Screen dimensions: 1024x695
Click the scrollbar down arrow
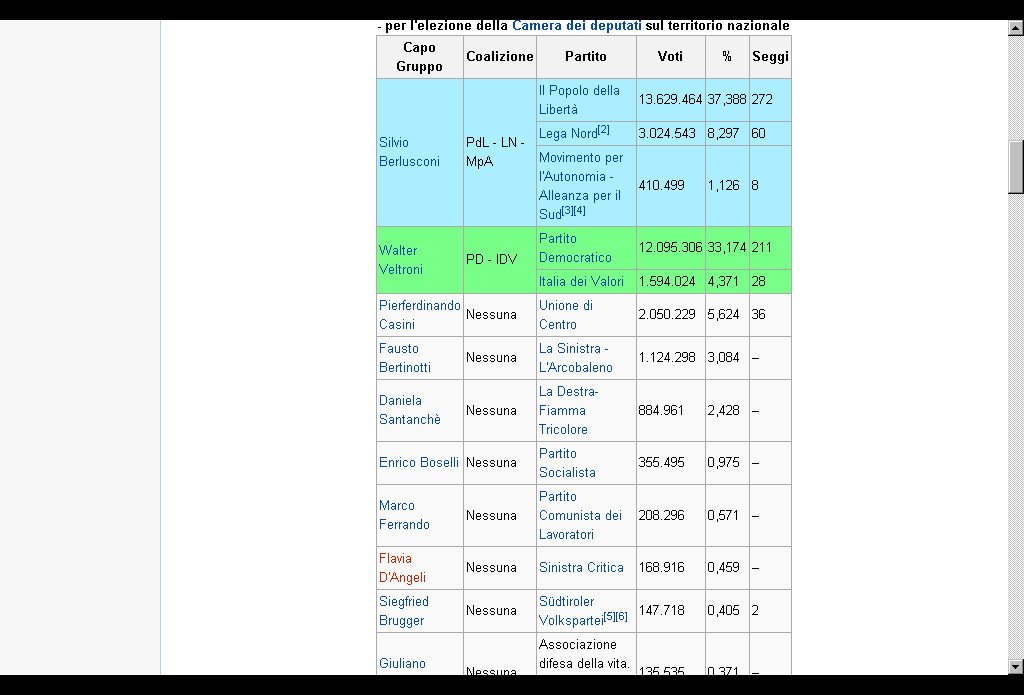(1016, 666)
